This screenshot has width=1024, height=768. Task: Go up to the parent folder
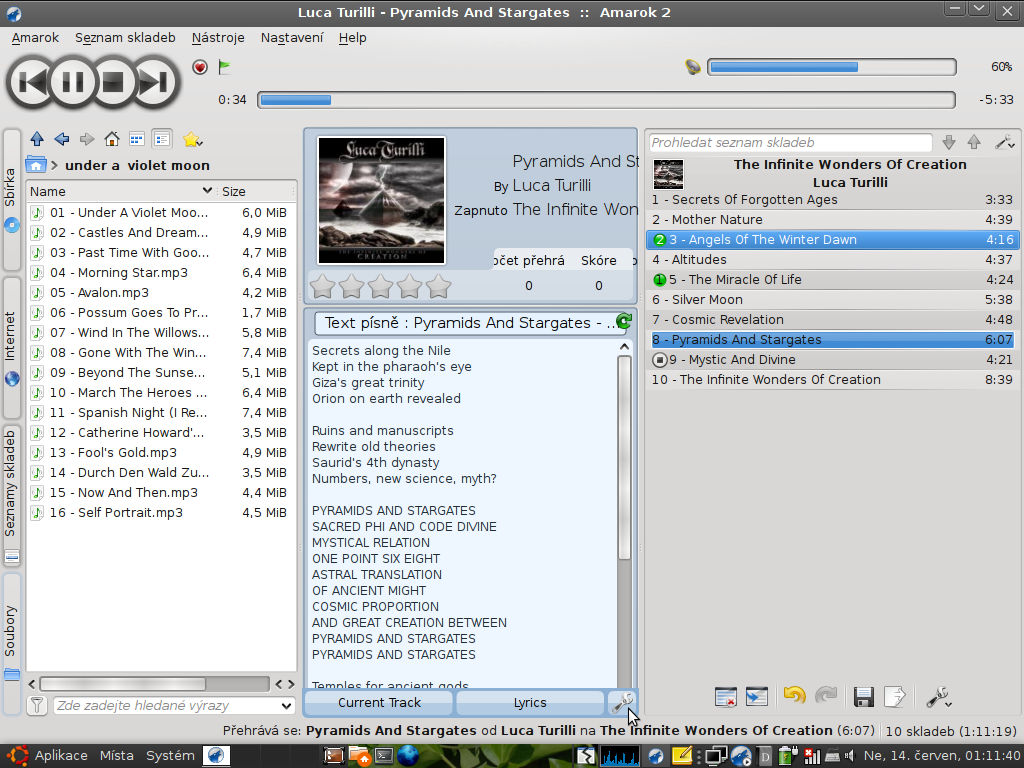(37, 139)
